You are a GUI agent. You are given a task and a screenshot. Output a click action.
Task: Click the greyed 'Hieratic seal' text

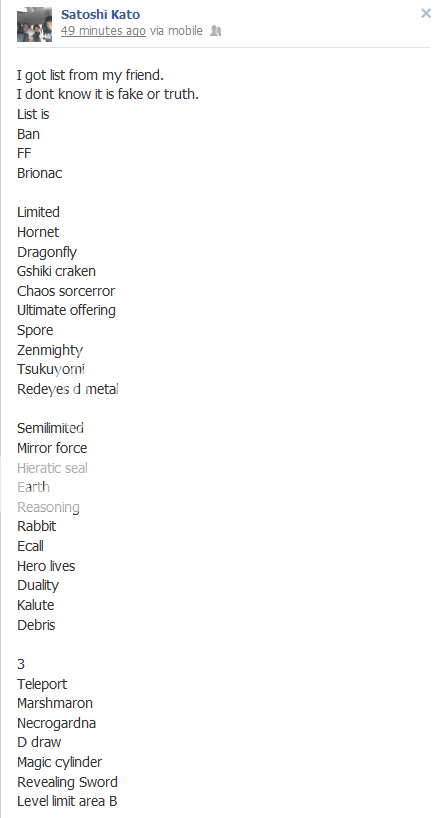[52, 468]
